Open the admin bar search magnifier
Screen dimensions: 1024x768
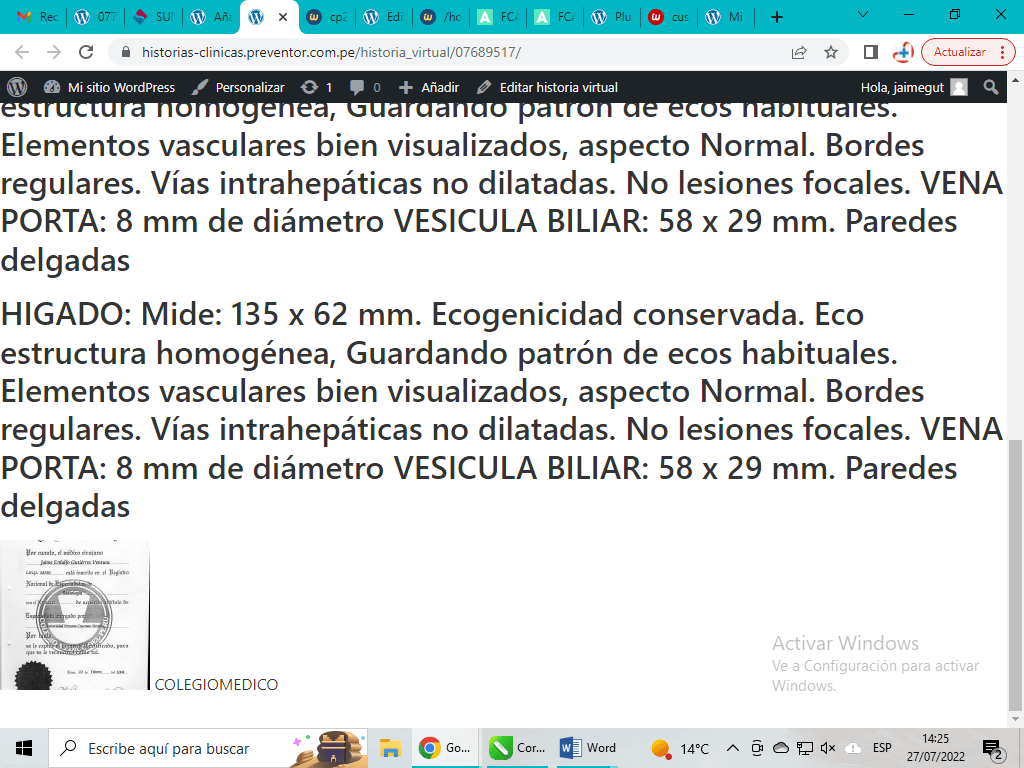pos(991,87)
